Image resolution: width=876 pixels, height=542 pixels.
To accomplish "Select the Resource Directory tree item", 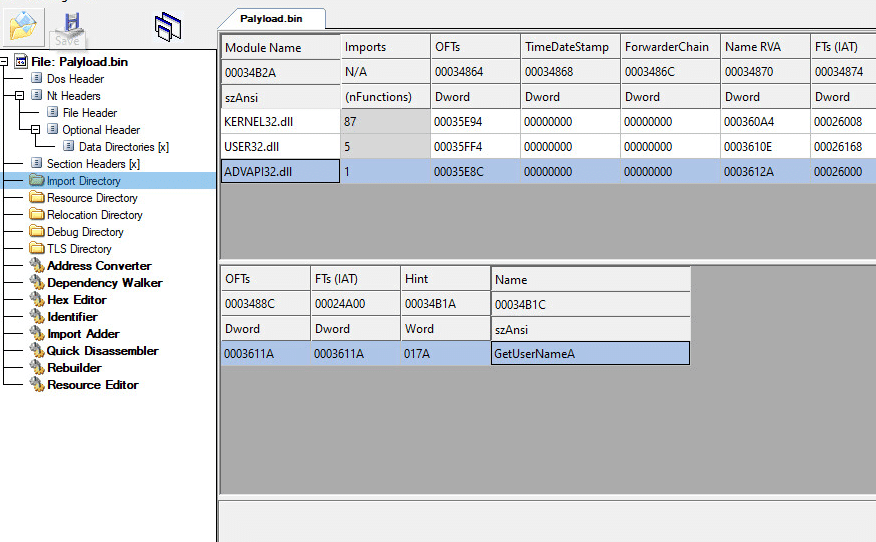I will [x=92, y=198].
